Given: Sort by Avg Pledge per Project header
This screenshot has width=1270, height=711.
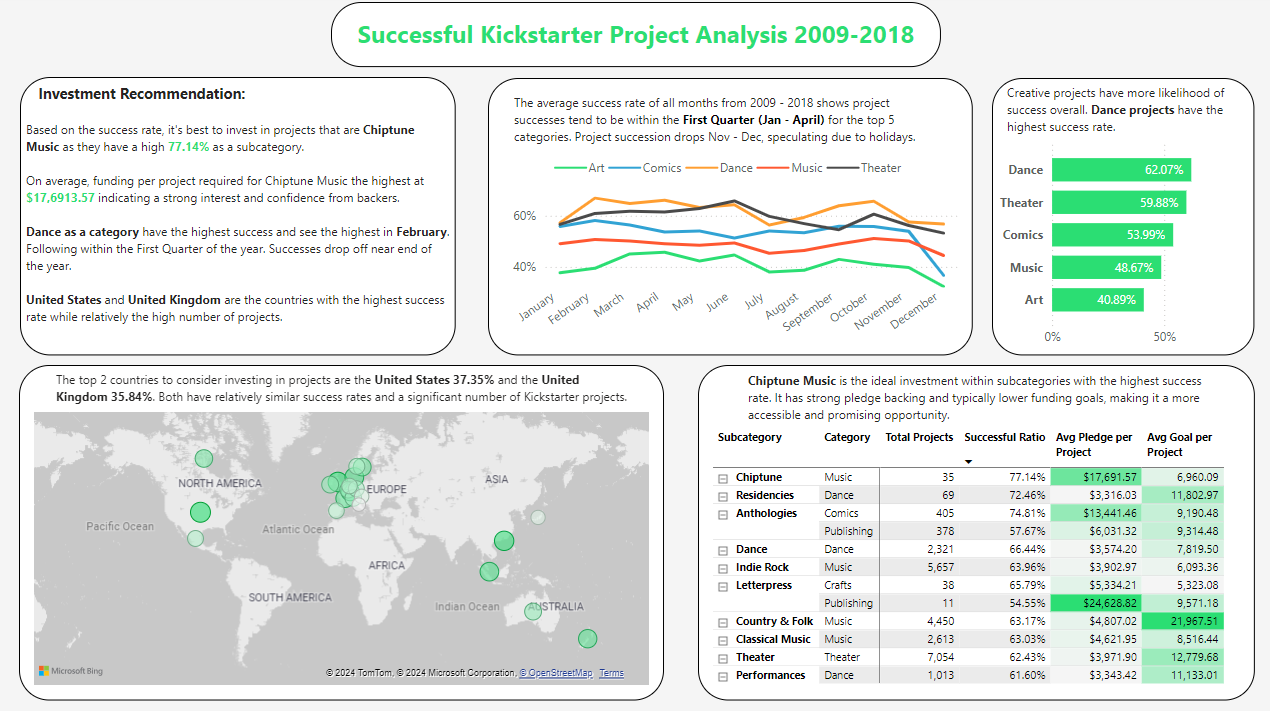Looking at the screenshot, I should (x=1095, y=444).
